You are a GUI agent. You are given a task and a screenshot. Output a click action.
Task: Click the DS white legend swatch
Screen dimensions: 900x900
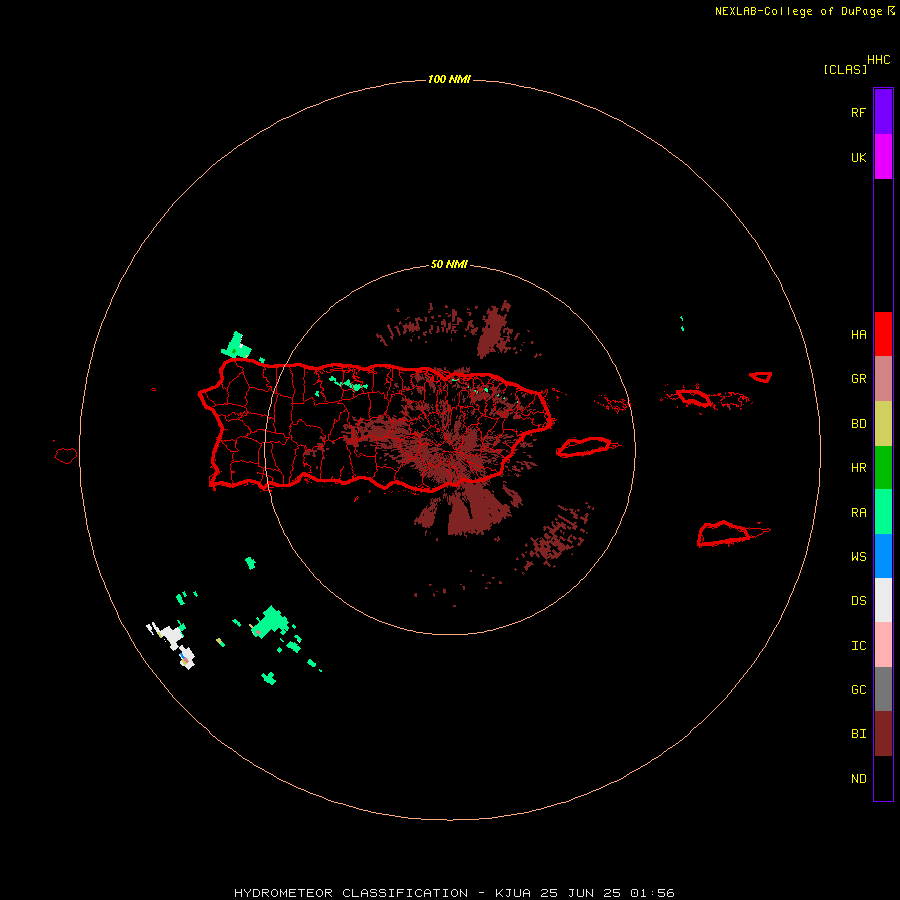[883, 600]
